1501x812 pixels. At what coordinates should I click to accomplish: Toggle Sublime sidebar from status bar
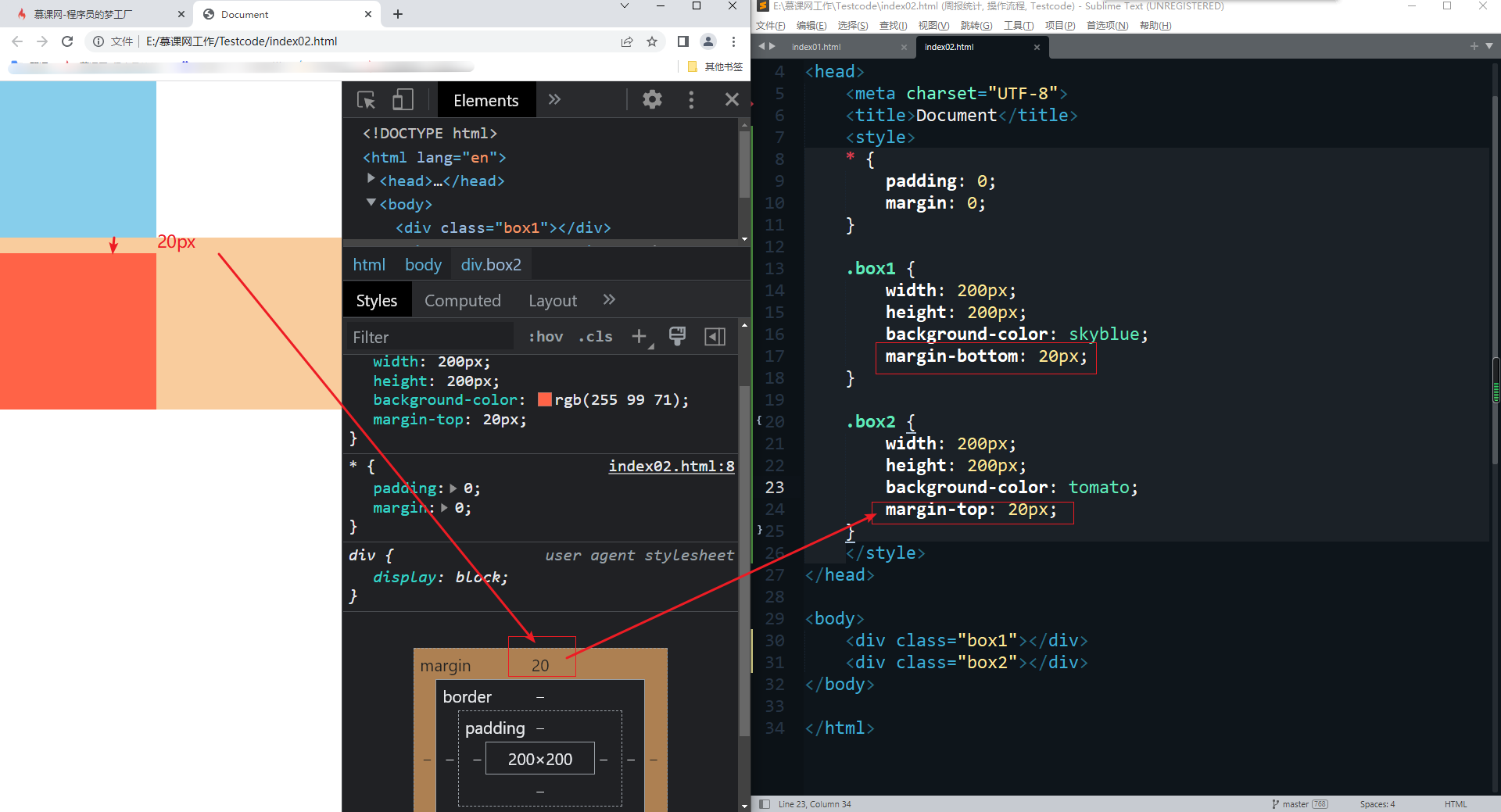coord(765,804)
